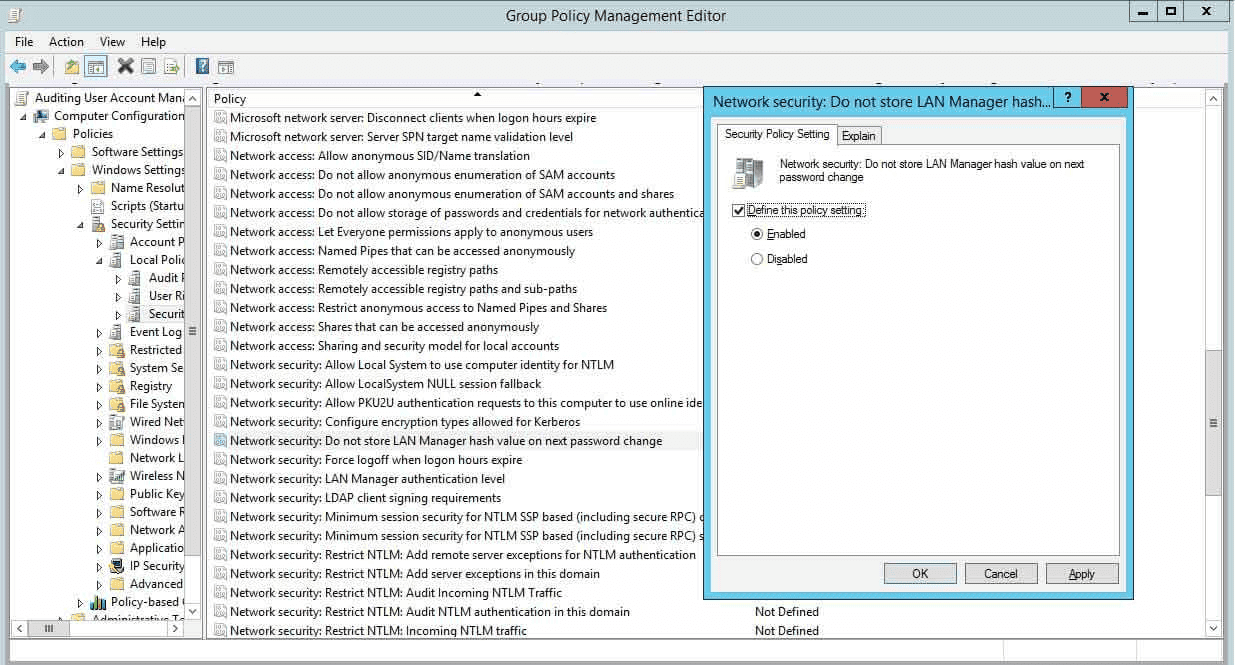The image size is (1235, 665).
Task: Click the Policy-based QoS icon in tree
Action: [100, 602]
